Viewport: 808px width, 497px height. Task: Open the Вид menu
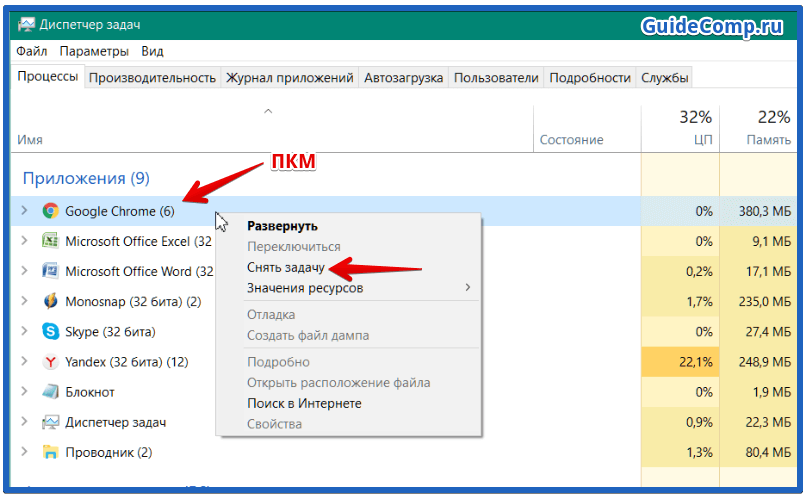click(x=152, y=51)
